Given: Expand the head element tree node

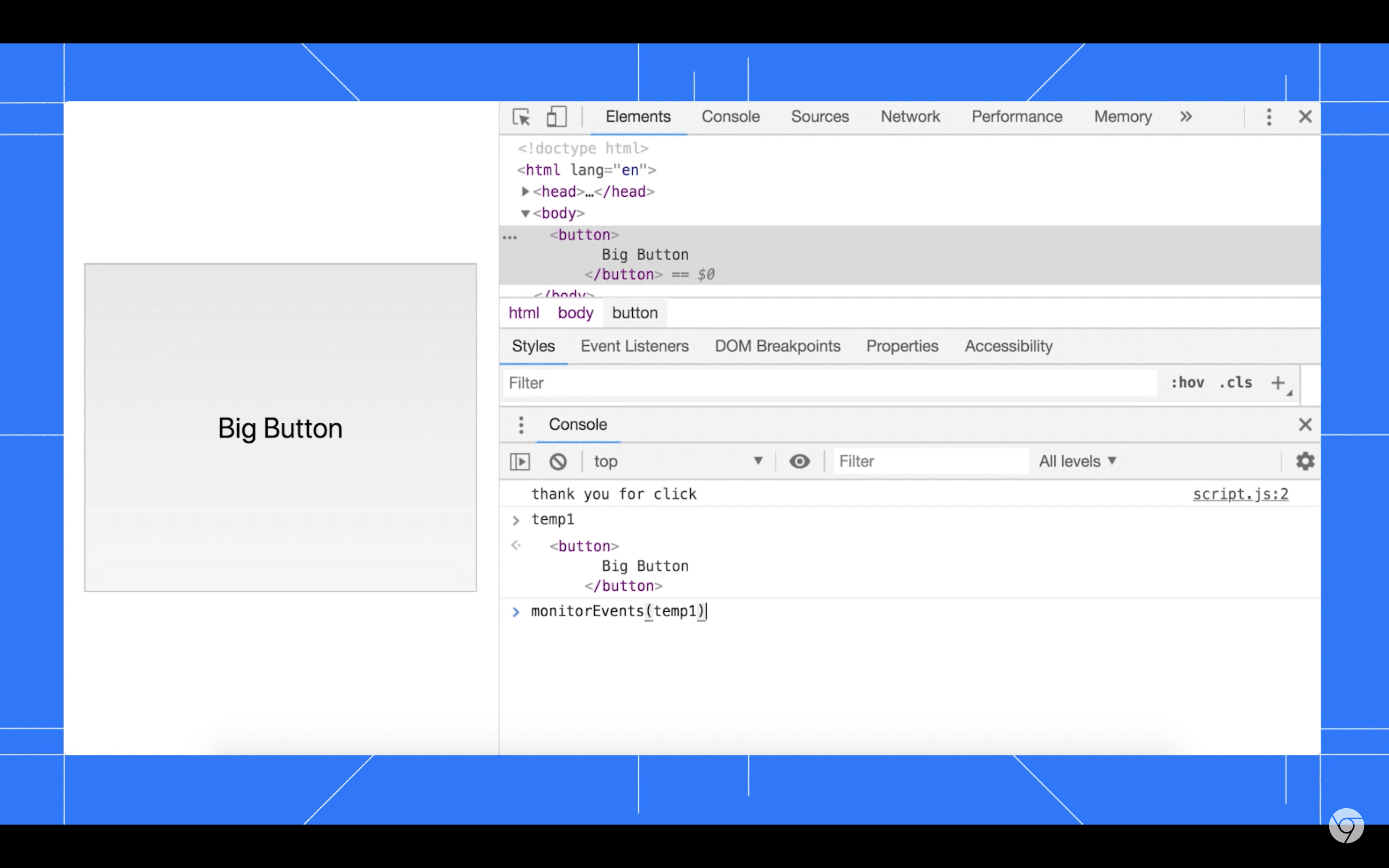Looking at the screenshot, I should 523,191.
